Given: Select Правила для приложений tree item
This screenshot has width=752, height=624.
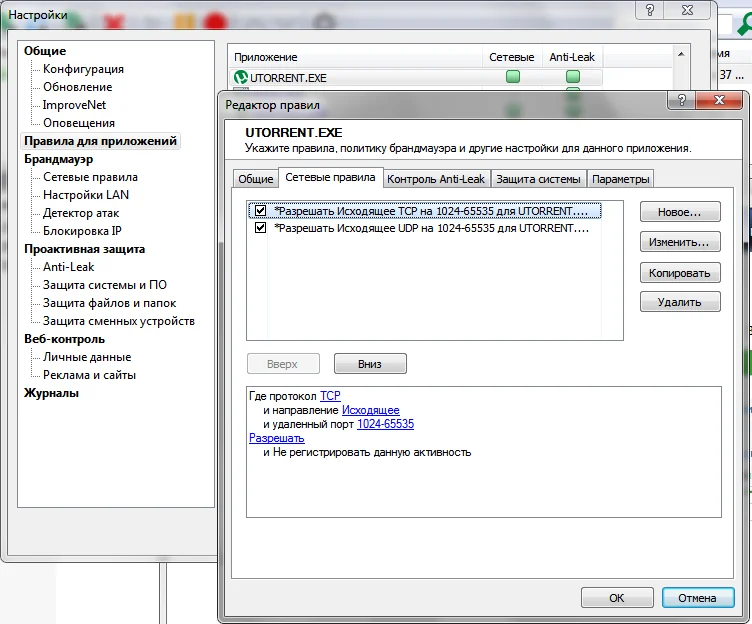Looking at the screenshot, I should point(101,141).
